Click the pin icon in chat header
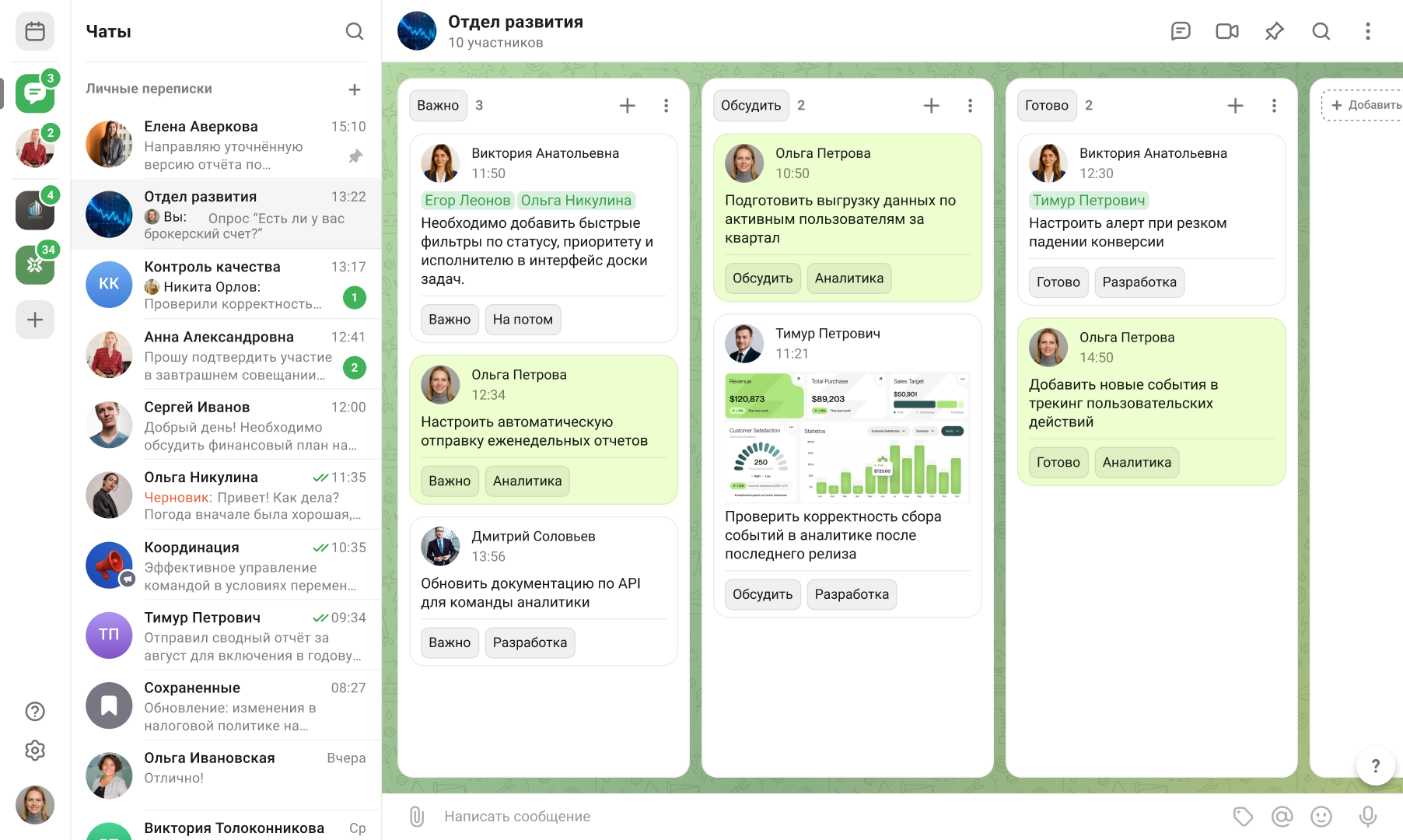The width and height of the screenshot is (1403, 840). click(x=1274, y=31)
